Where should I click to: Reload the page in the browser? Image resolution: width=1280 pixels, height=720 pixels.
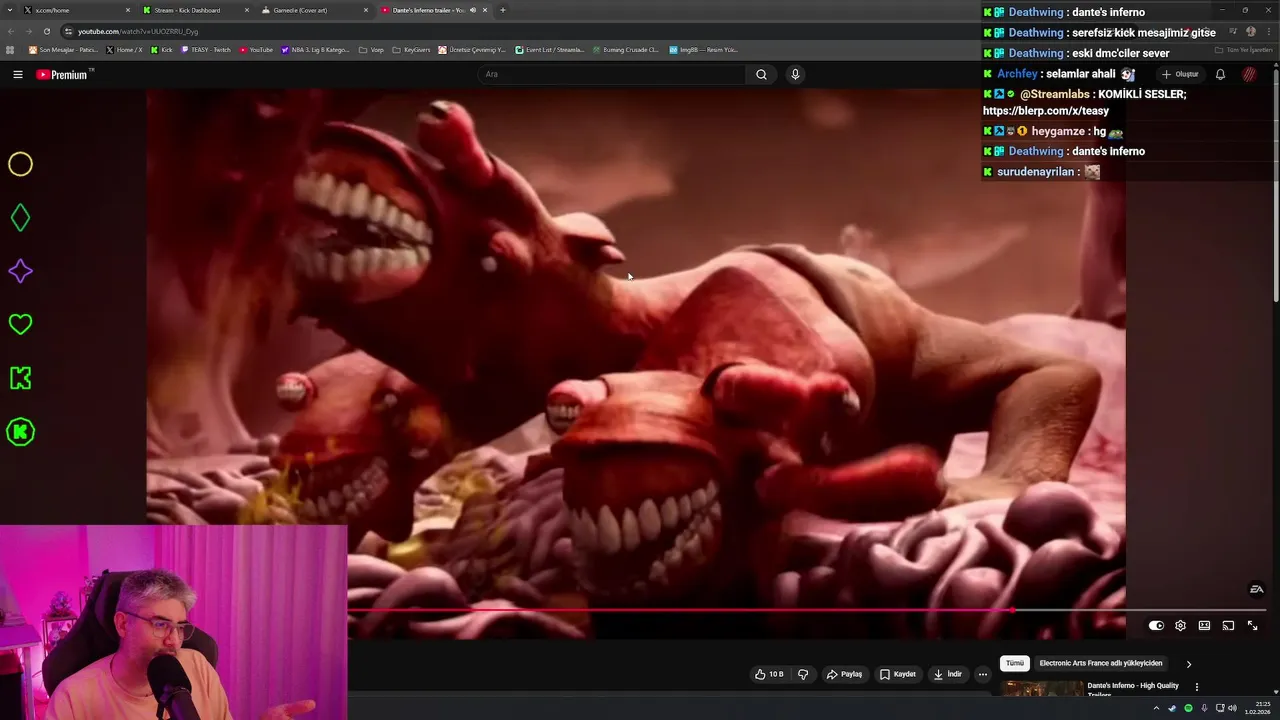[46, 31]
